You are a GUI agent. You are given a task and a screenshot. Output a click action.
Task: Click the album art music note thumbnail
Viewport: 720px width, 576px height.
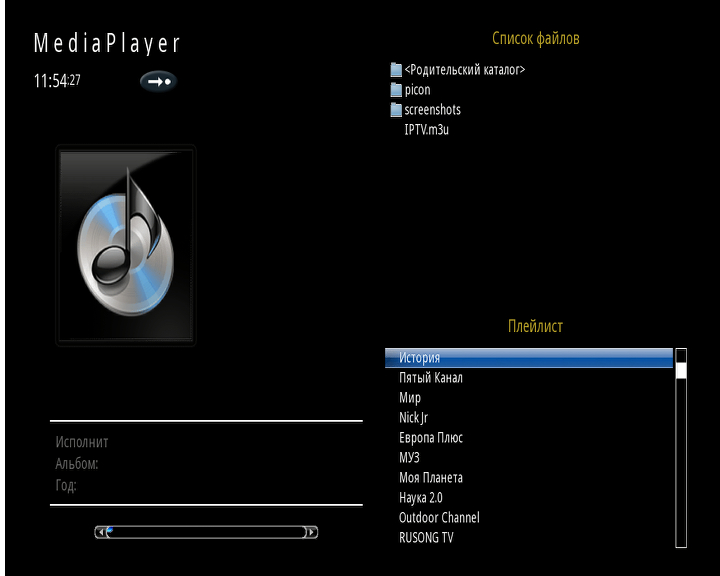[x=126, y=245]
